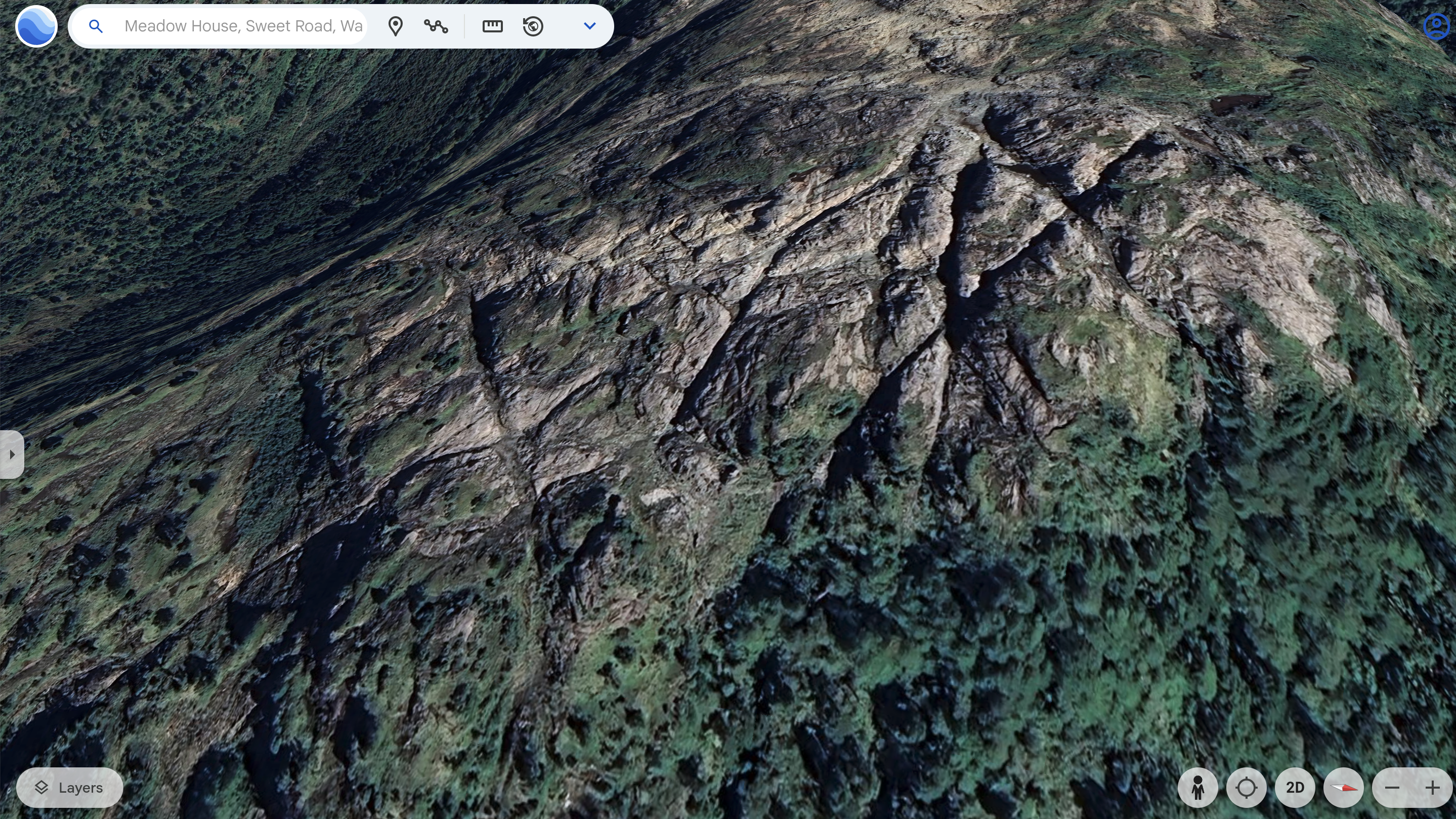Expand the left side panel
The width and height of the screenshot is (1456, 819).
point(12,454)
